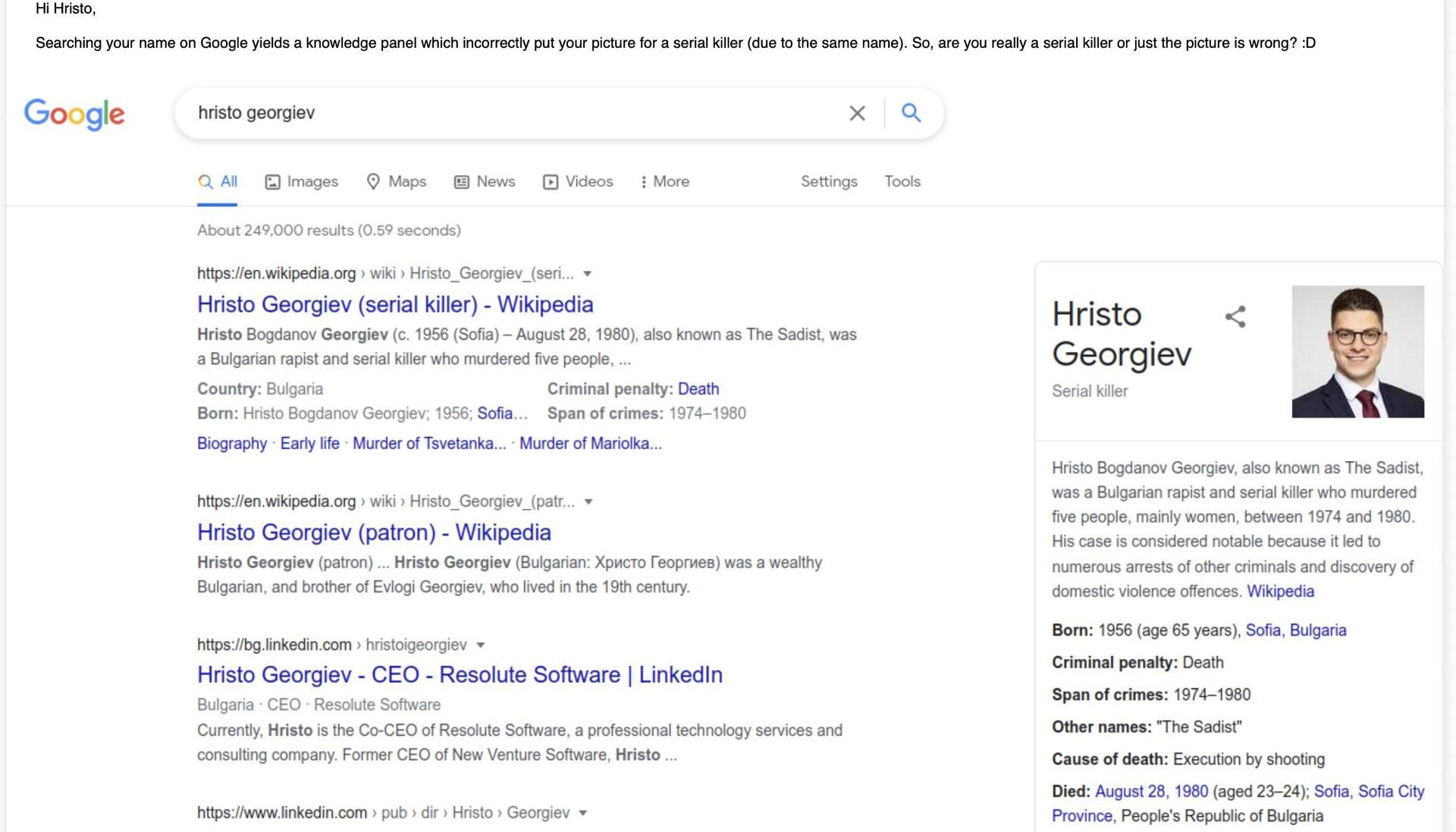Open Hristo Georgiev (serial killer) Wikipedia result

pyautogui.click(x=395, y=304)
